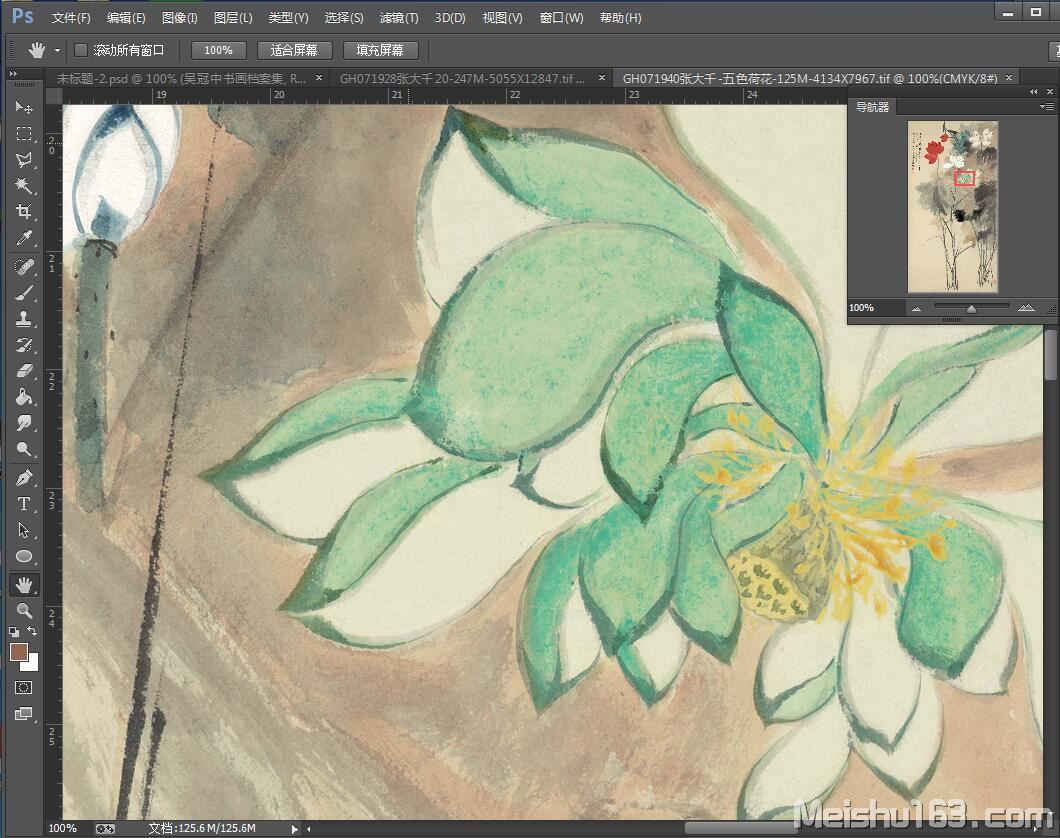
Task: Open the status bar info arrow menu
Action: pyautogui.click(x=295, y=829)
